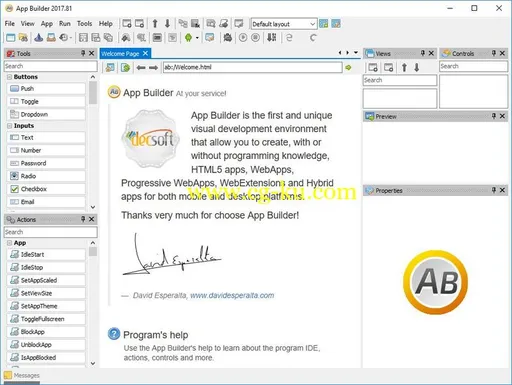Click the Tools panel search field

(50, 66)
